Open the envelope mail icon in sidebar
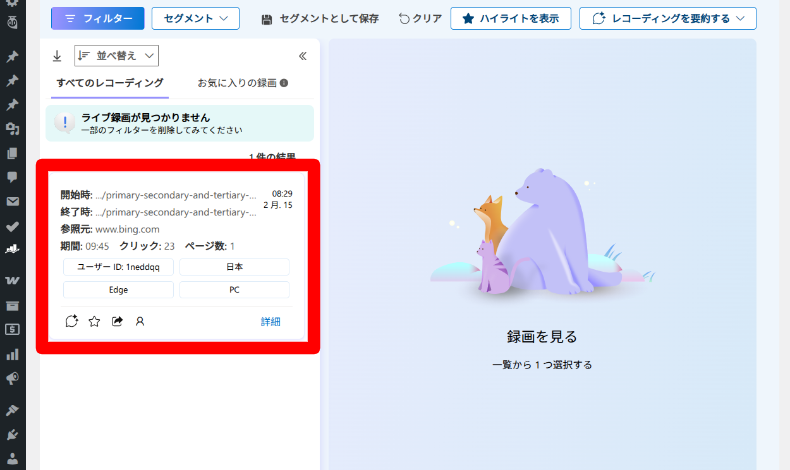 point(12,202)
